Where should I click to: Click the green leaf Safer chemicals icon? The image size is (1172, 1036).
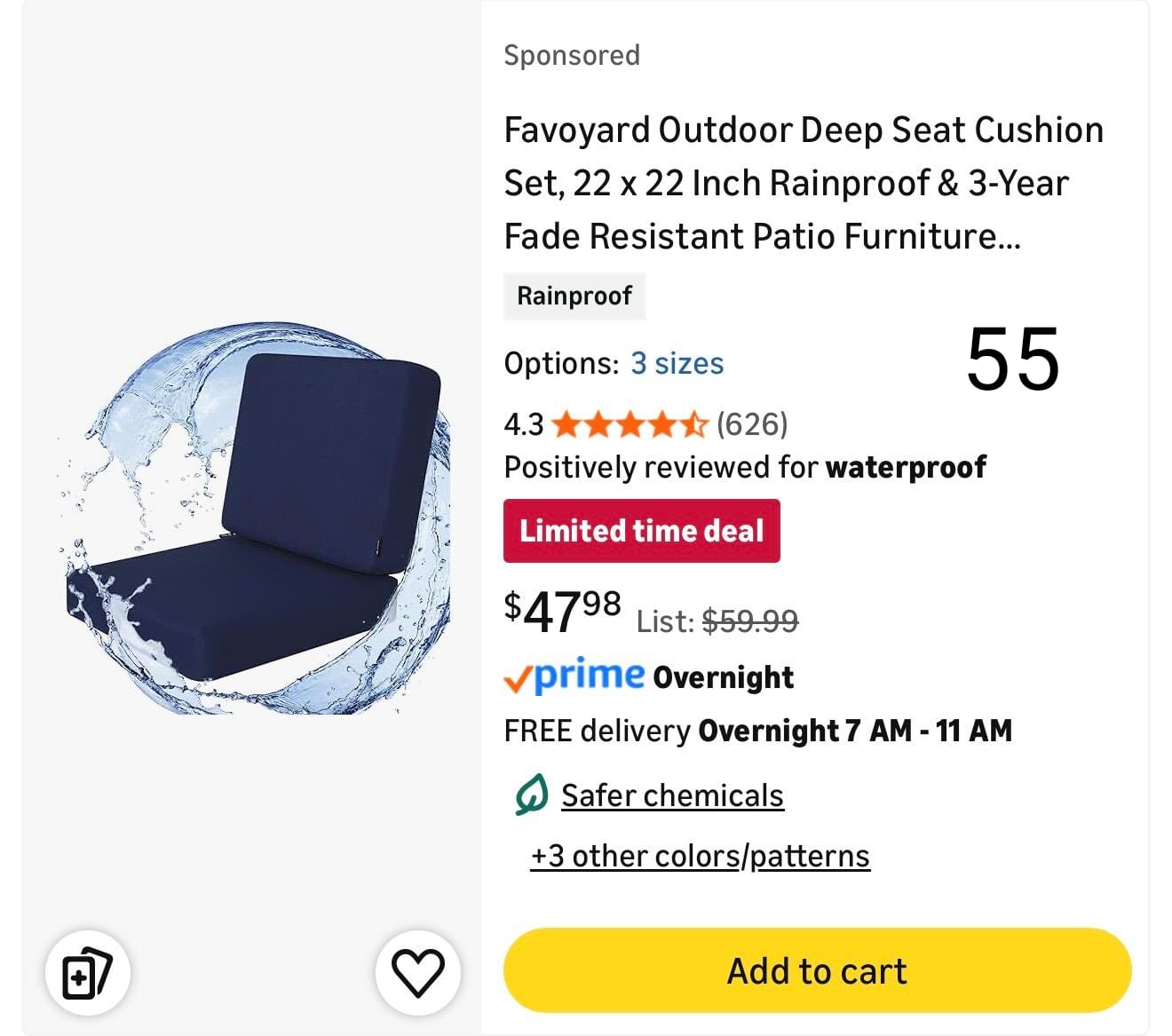tap(531, 795)
